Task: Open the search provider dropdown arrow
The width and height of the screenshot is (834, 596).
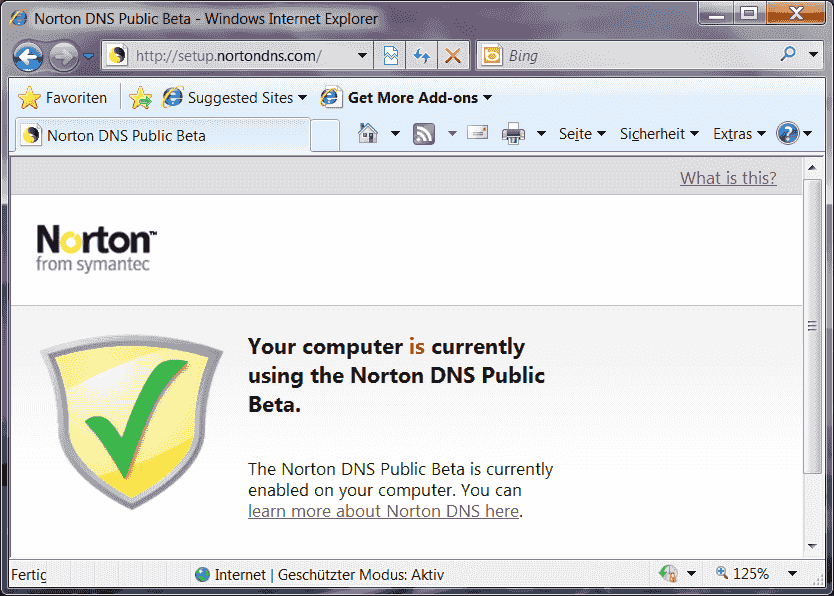Action: coord(813,54)
